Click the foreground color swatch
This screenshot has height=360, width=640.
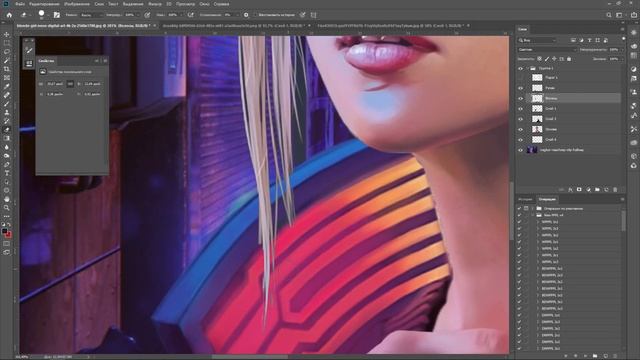click(4, 231)
